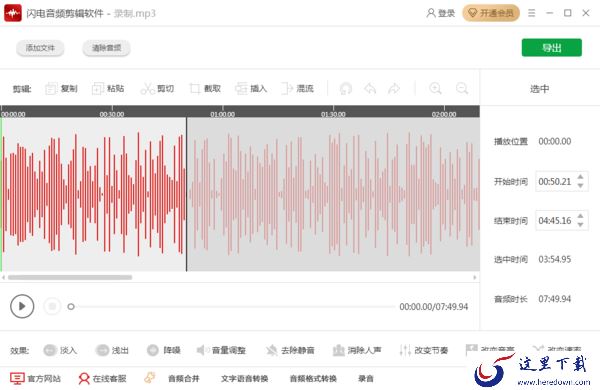Click the scrollbar's right arrow under waveform

point(475,277)
